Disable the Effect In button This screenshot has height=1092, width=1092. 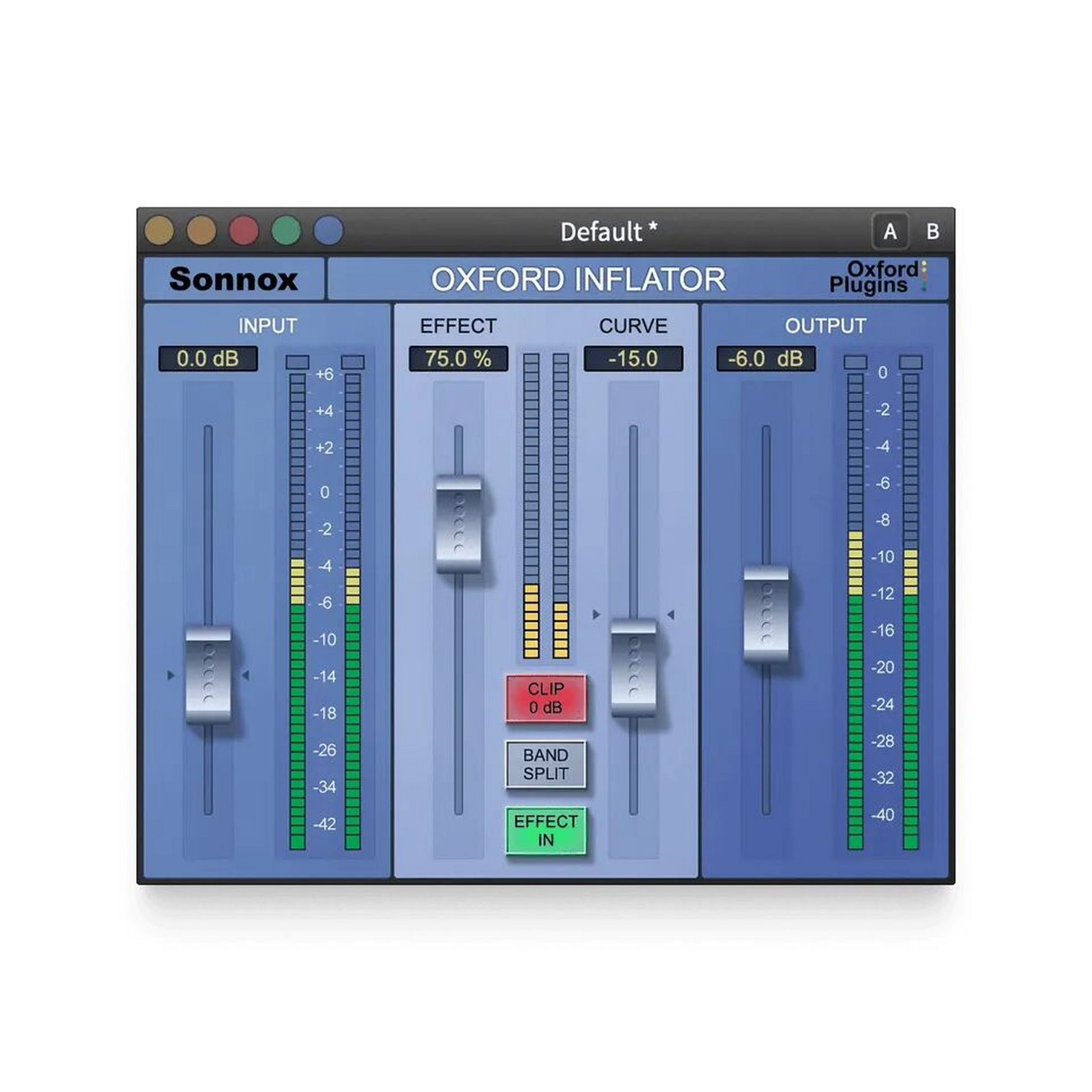pos(546,829)
